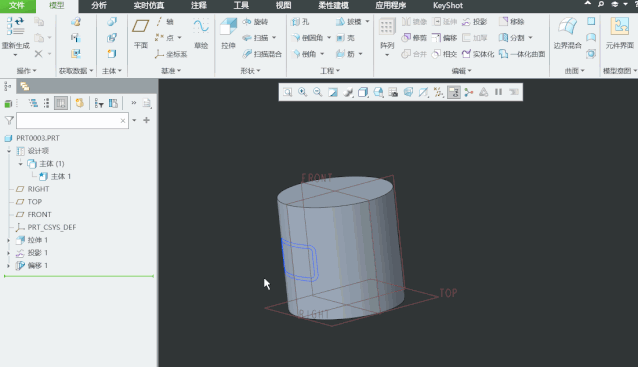Click the 一体化曲面 (Unify Surface) tool
The width and height of the screenshot is (638, 367).
coord(522,54)
